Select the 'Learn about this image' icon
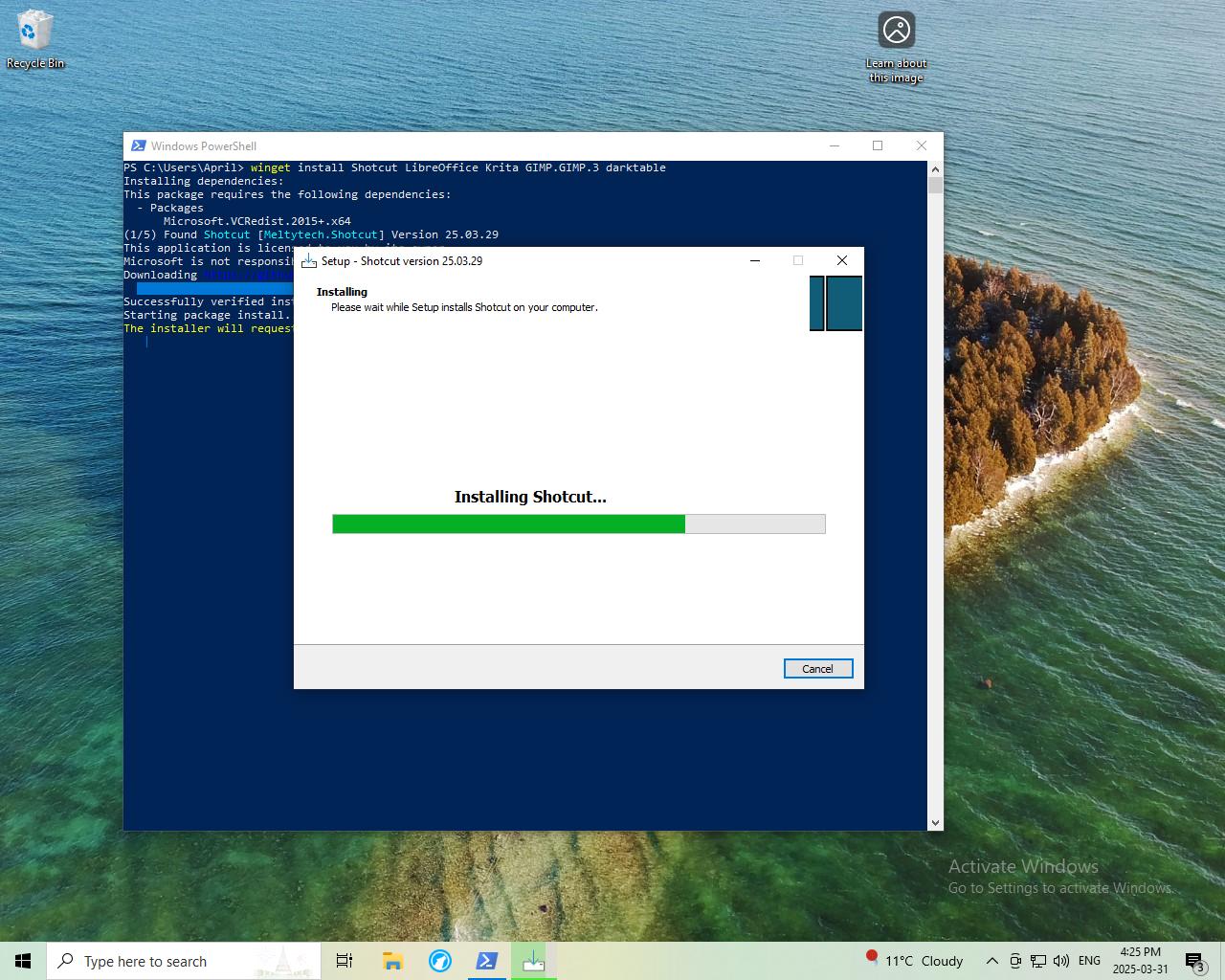This screenshot has height=980, width=1225. 896,48
